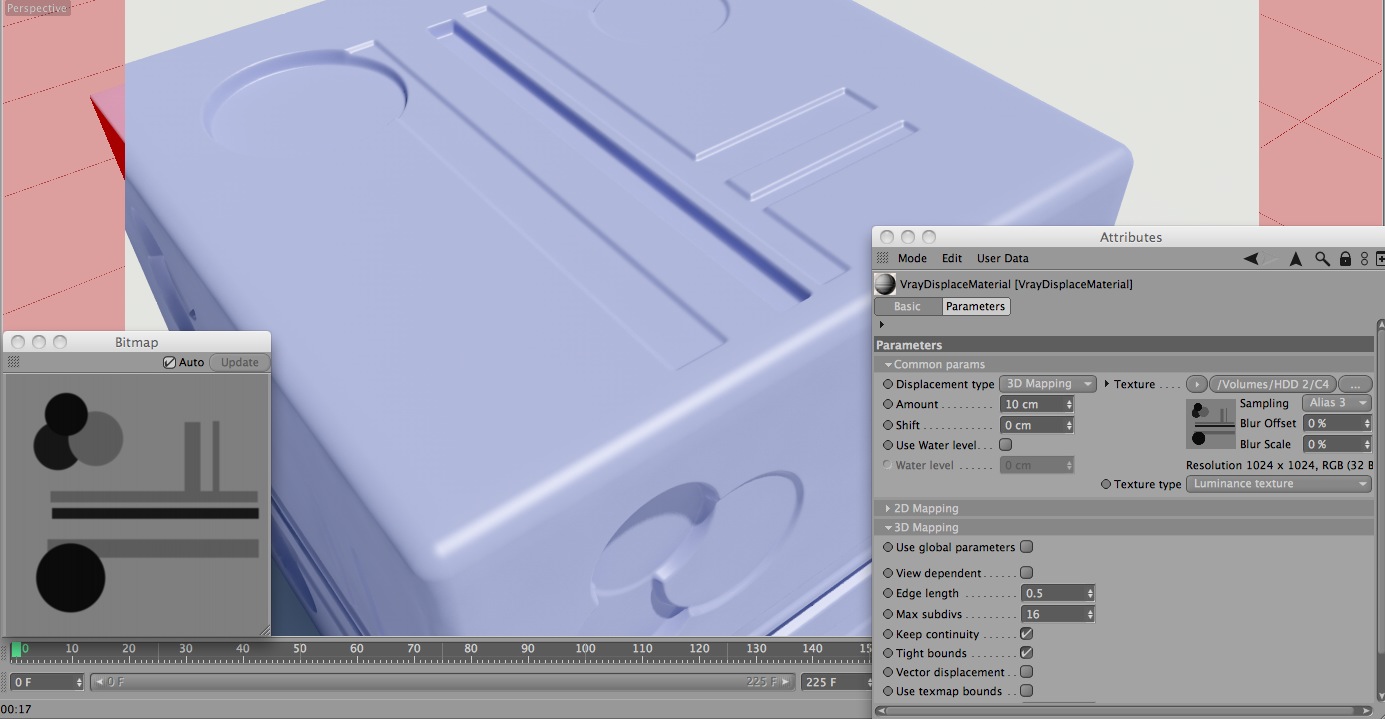Open the User Data menu in Attributes
1385x719 pixels.
[1003, 258]
